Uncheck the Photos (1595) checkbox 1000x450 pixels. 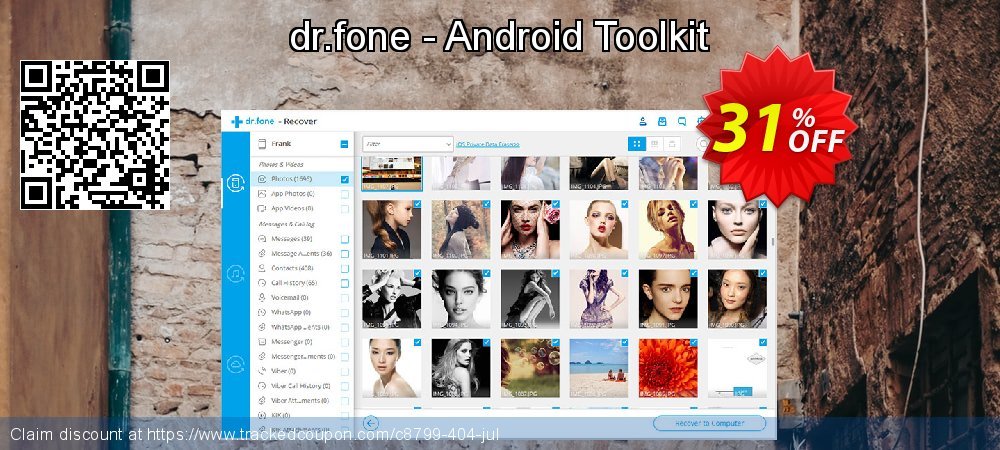click(x=344, y=179)
